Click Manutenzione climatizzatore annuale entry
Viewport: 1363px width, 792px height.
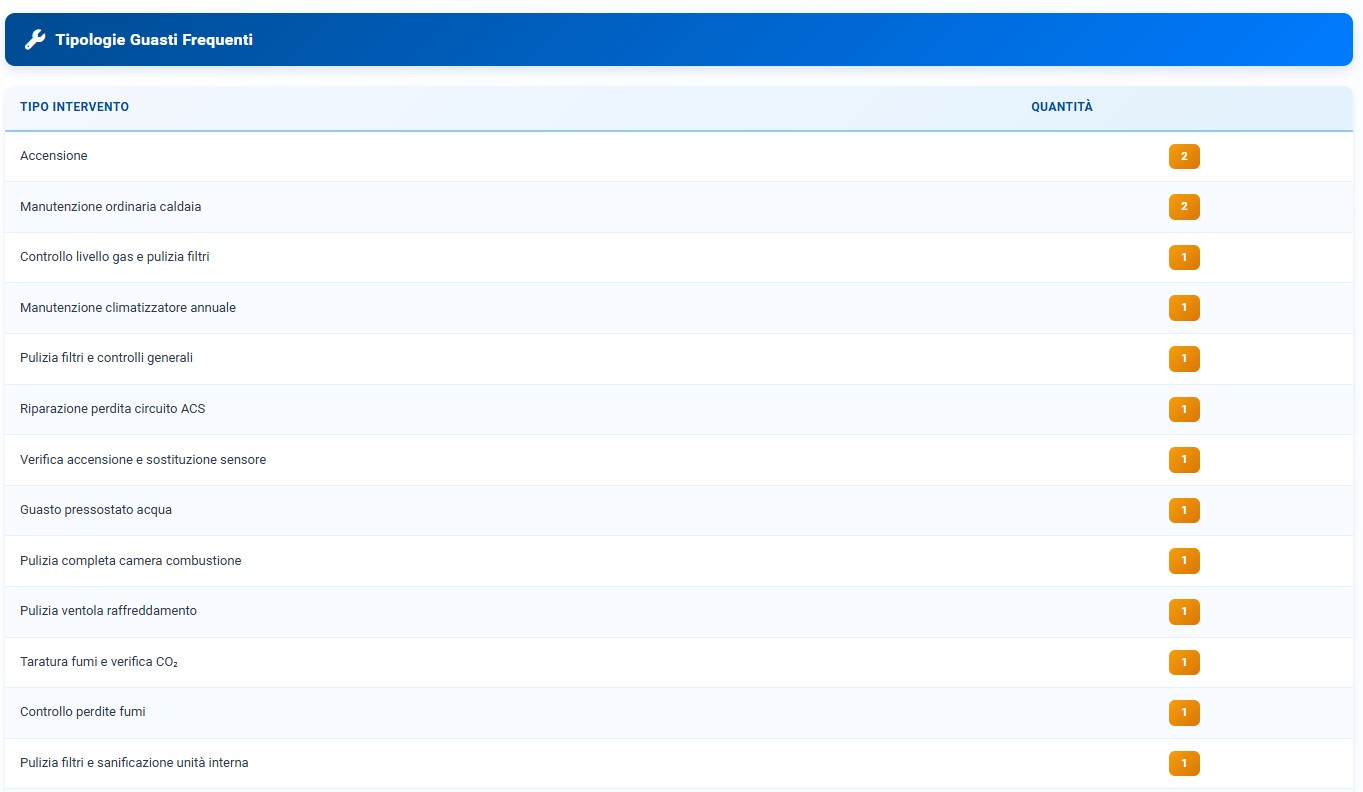click(x=128, y=308)
